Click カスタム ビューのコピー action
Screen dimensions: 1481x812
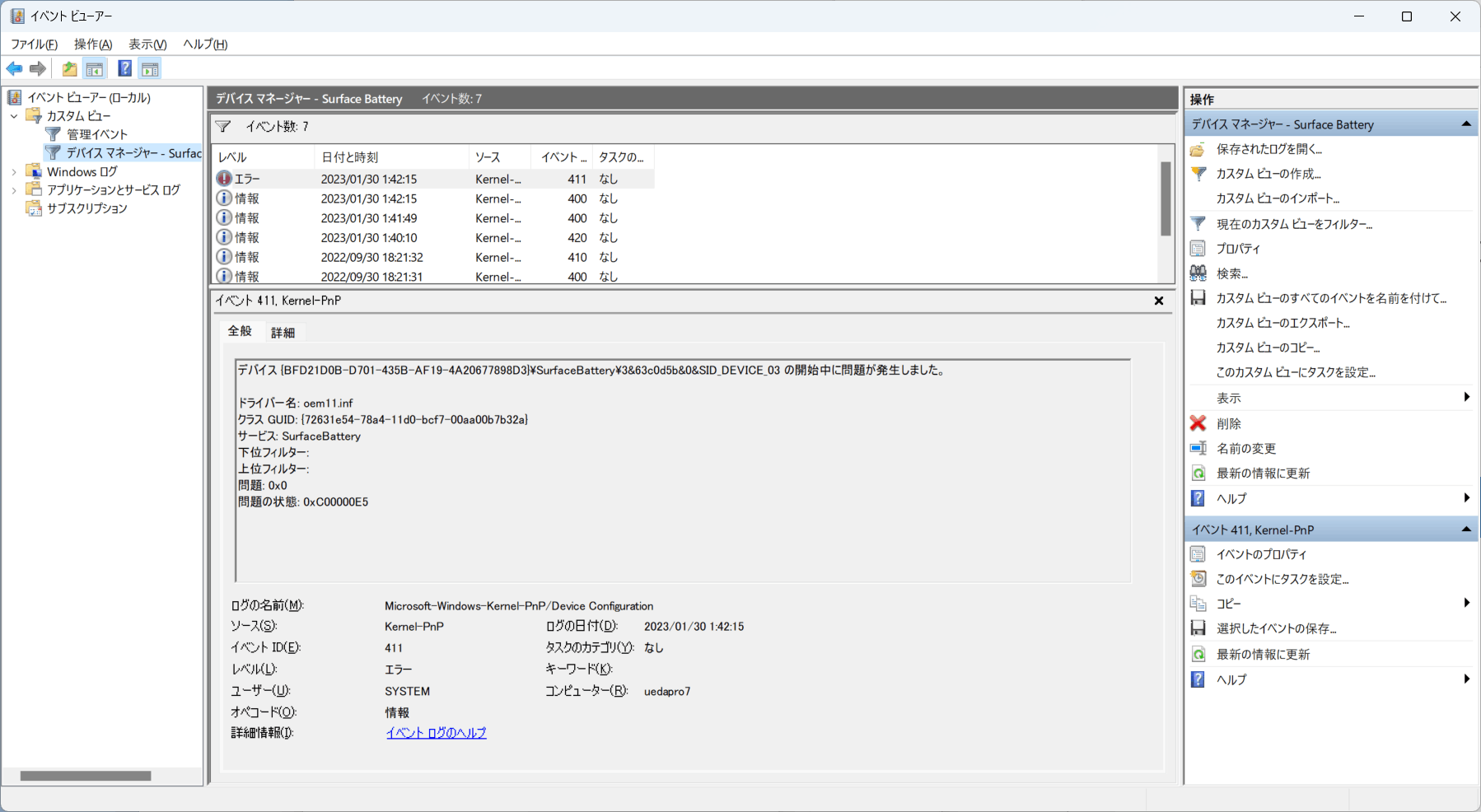[x=1268, y=348]
